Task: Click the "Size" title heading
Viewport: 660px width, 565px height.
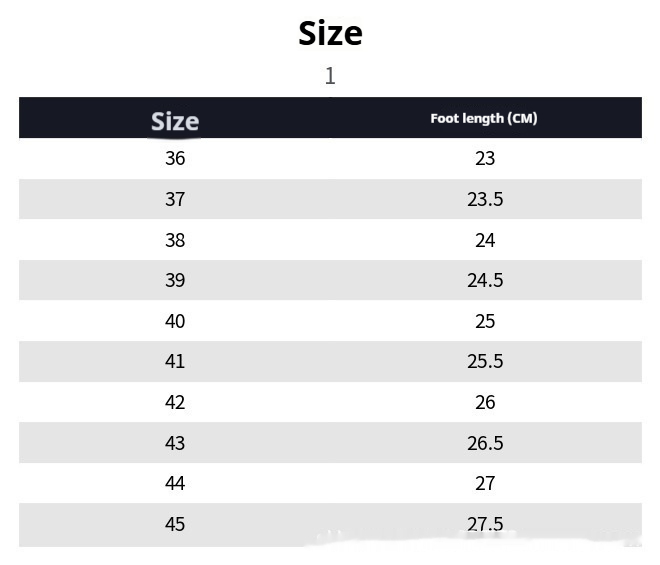Action: 330,33
